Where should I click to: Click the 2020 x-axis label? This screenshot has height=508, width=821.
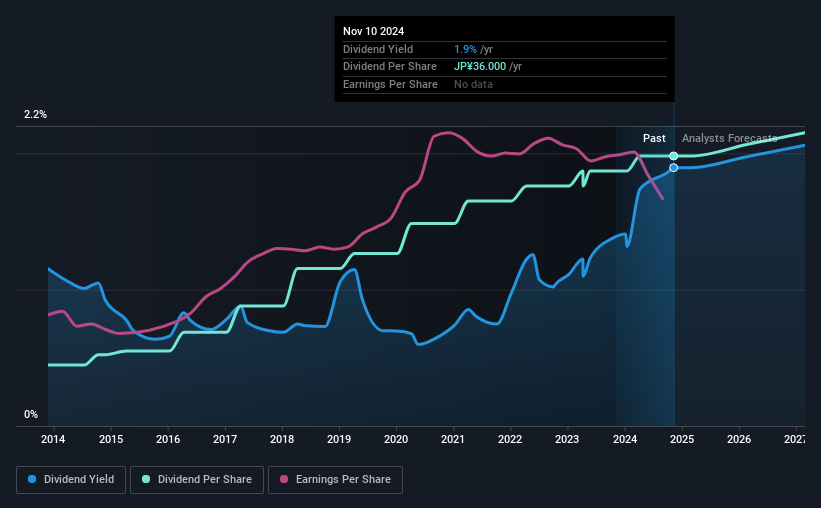click(x=396, y=439)
